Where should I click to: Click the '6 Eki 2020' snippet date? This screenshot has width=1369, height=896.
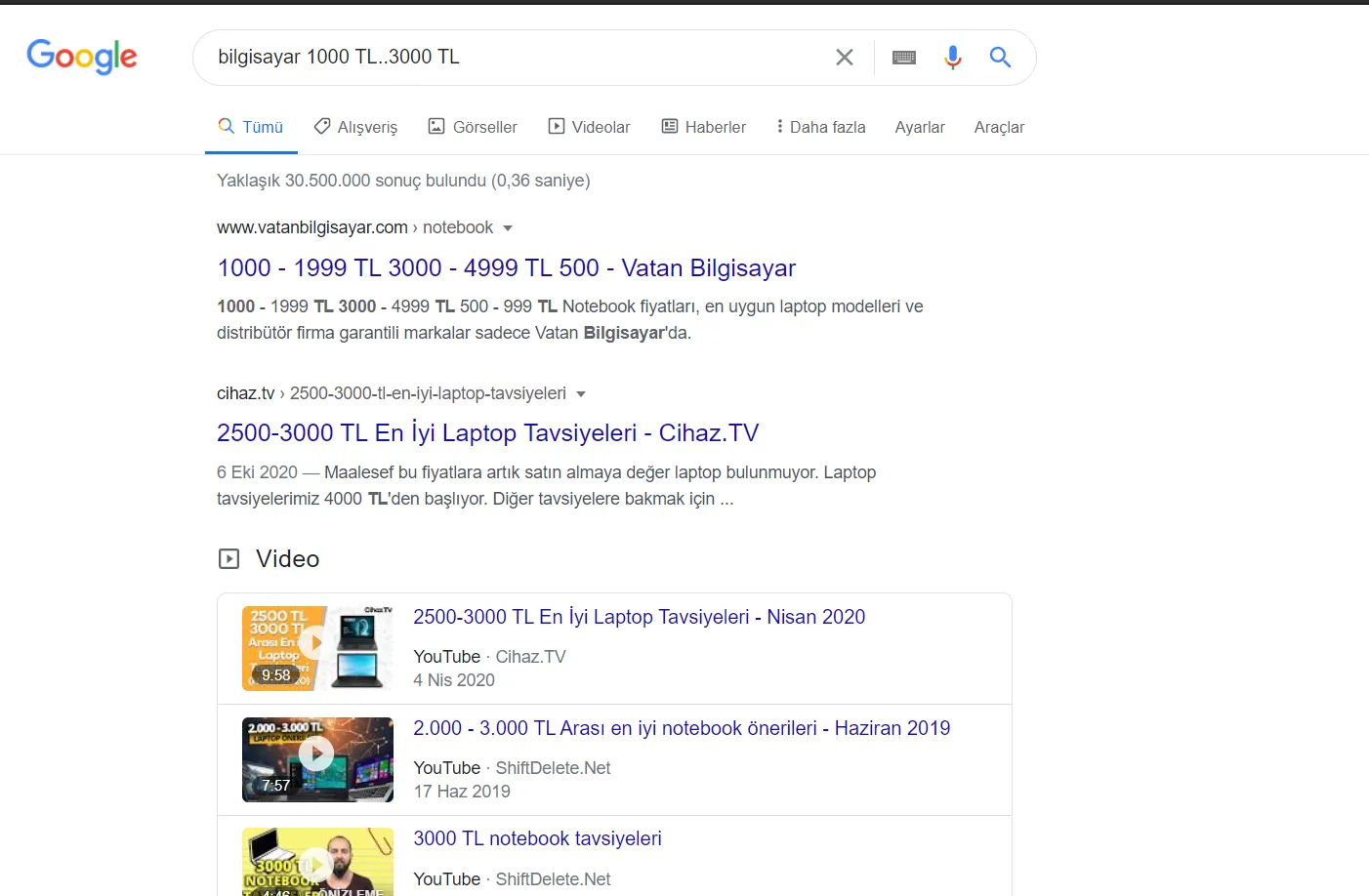(257, 472)
